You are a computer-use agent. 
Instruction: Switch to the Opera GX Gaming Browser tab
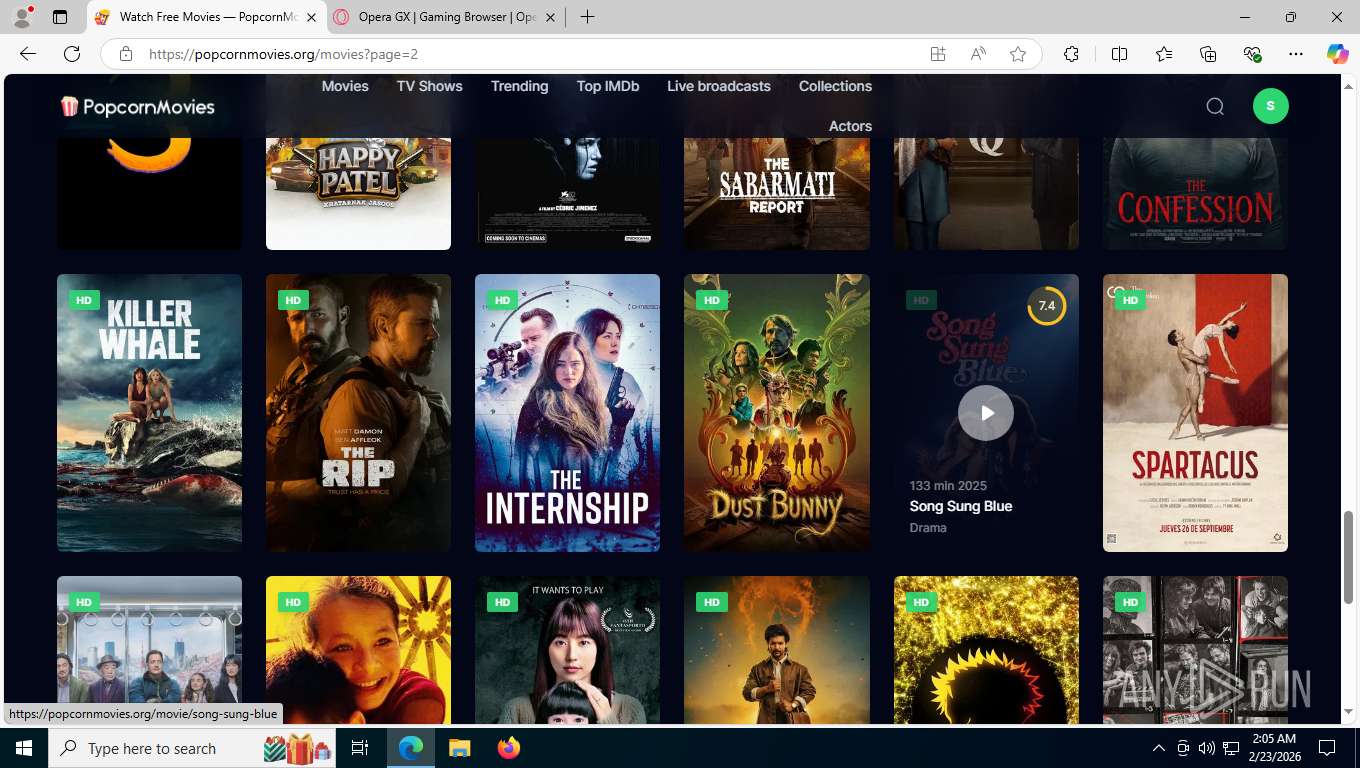[445, 17]
